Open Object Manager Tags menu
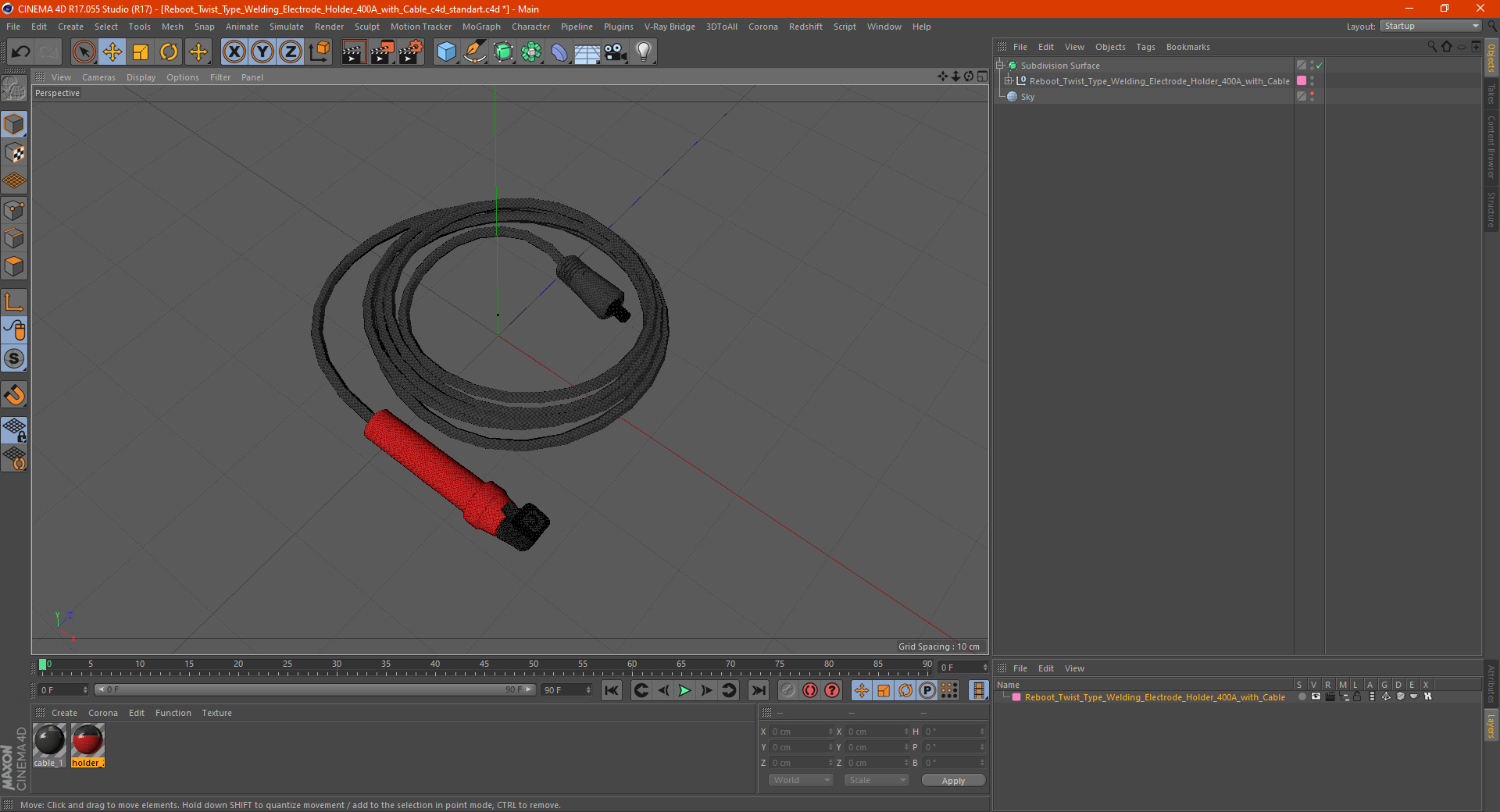This screenshot has height=812, width=1500. pyautogui.click(x=1145, y=47)
